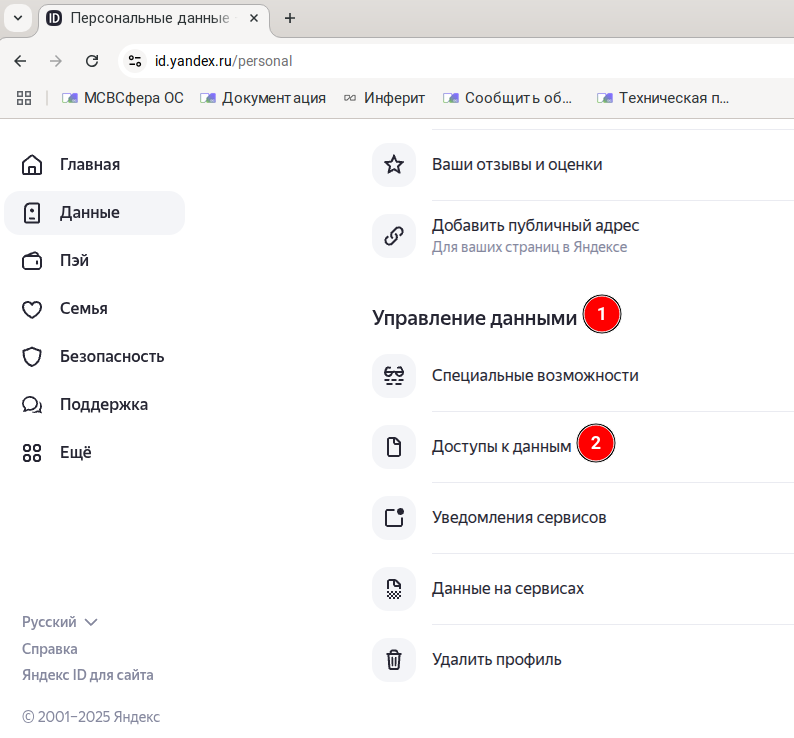Screen dimensions: 794x738
Task: Expand the Русский language selector
Action: coord(60,622)
